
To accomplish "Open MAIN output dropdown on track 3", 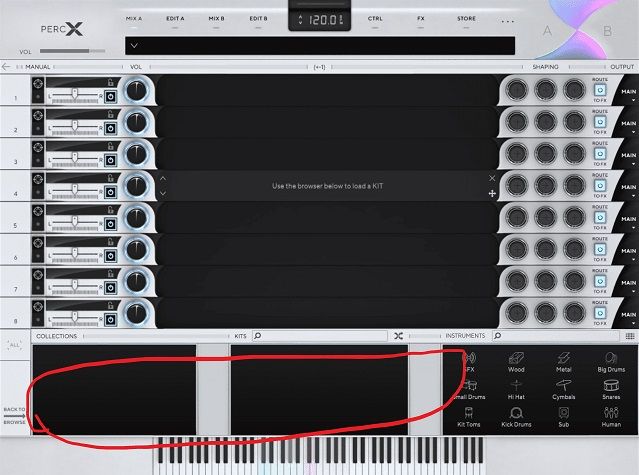I will click(629, 158).
